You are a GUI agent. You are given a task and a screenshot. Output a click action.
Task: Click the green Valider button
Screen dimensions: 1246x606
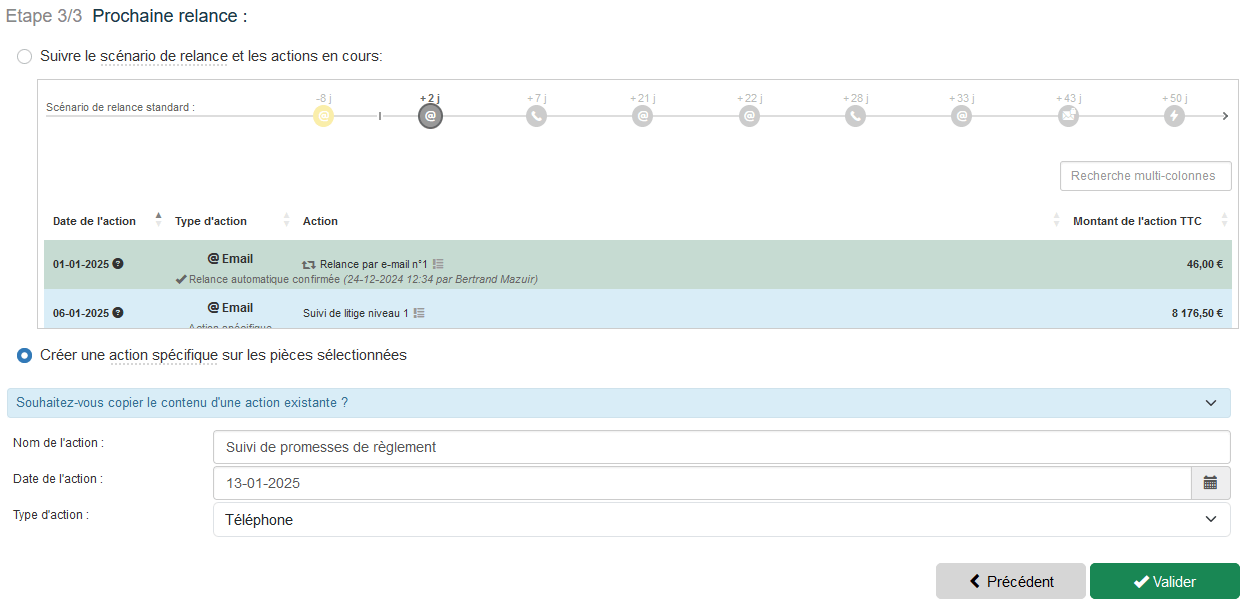tap(1164, 582)
